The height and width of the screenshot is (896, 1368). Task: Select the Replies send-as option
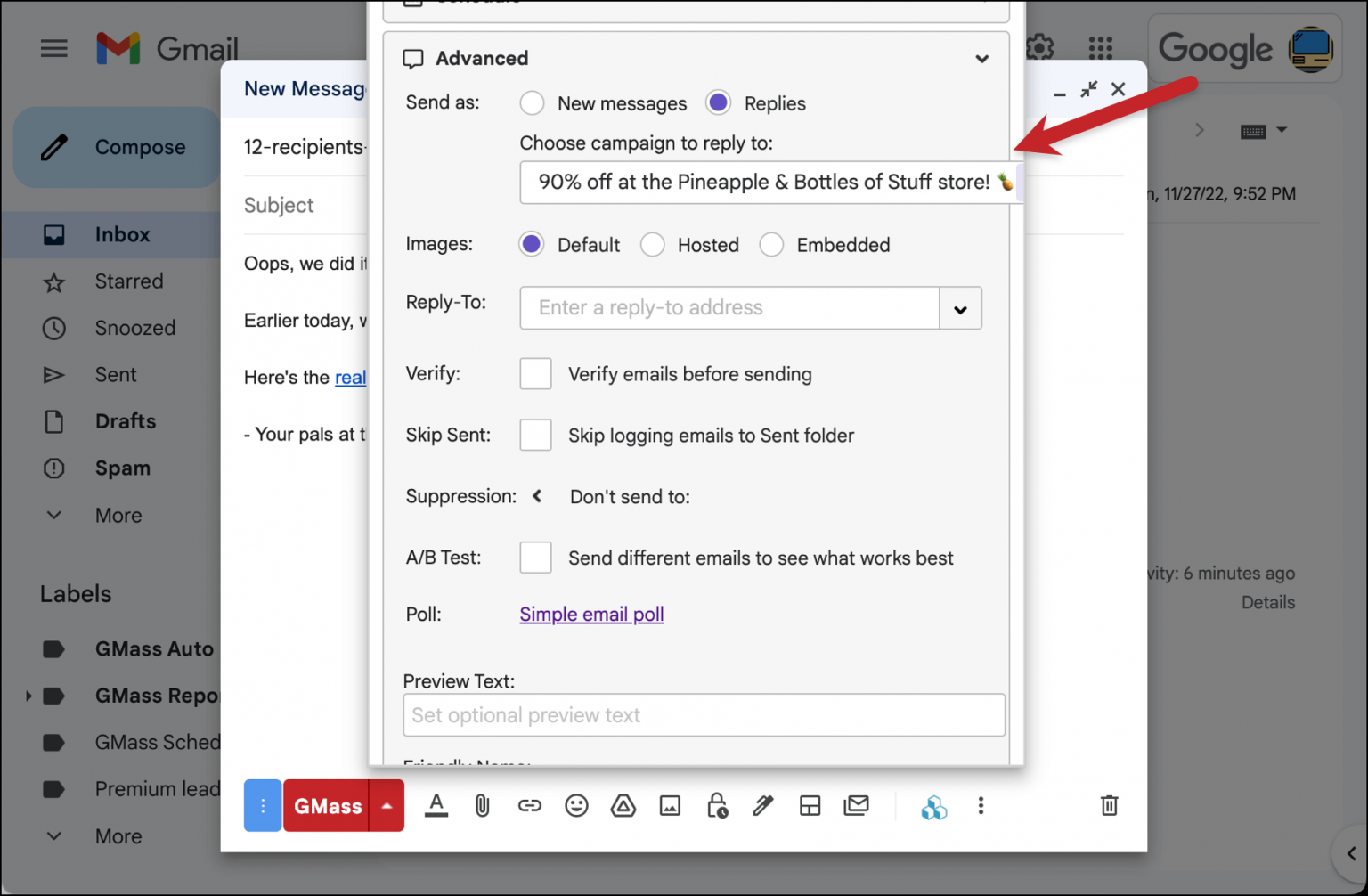click(718, 102)
